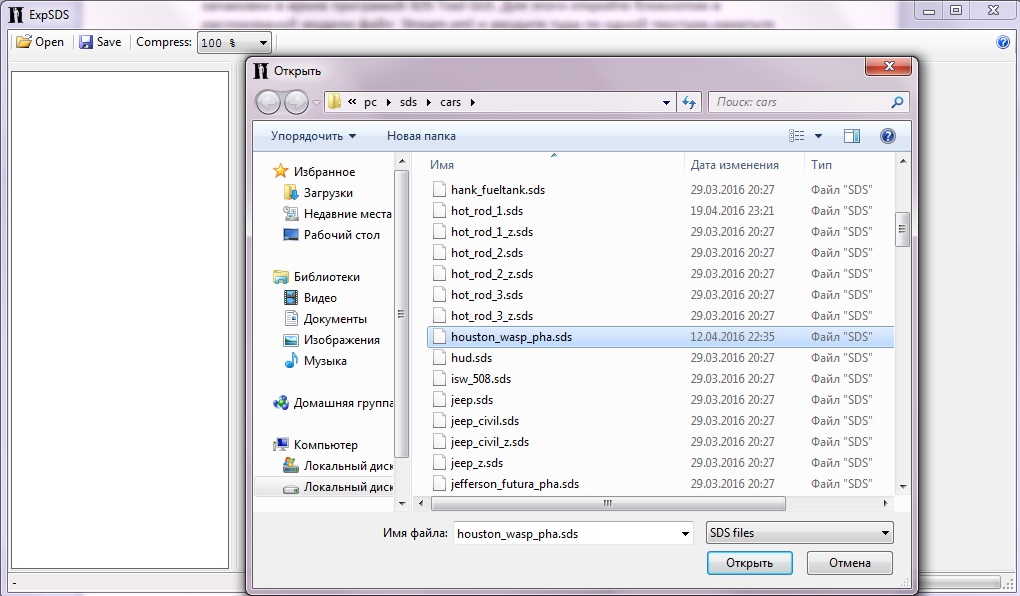Image resolution: width=1020 pixels, height=596 pixels.
Task: Open the view mode options dropdown arrow
Action: 818,136
